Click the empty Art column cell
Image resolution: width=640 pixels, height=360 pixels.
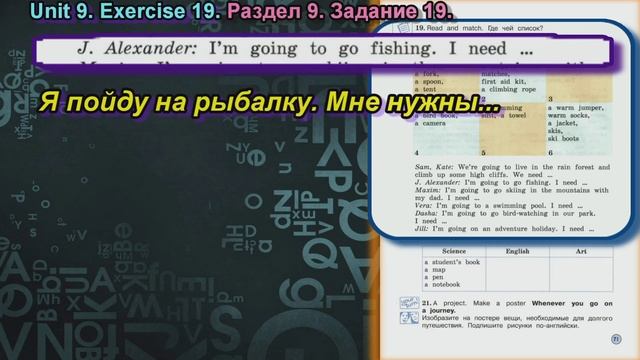(x=581, y=274)
